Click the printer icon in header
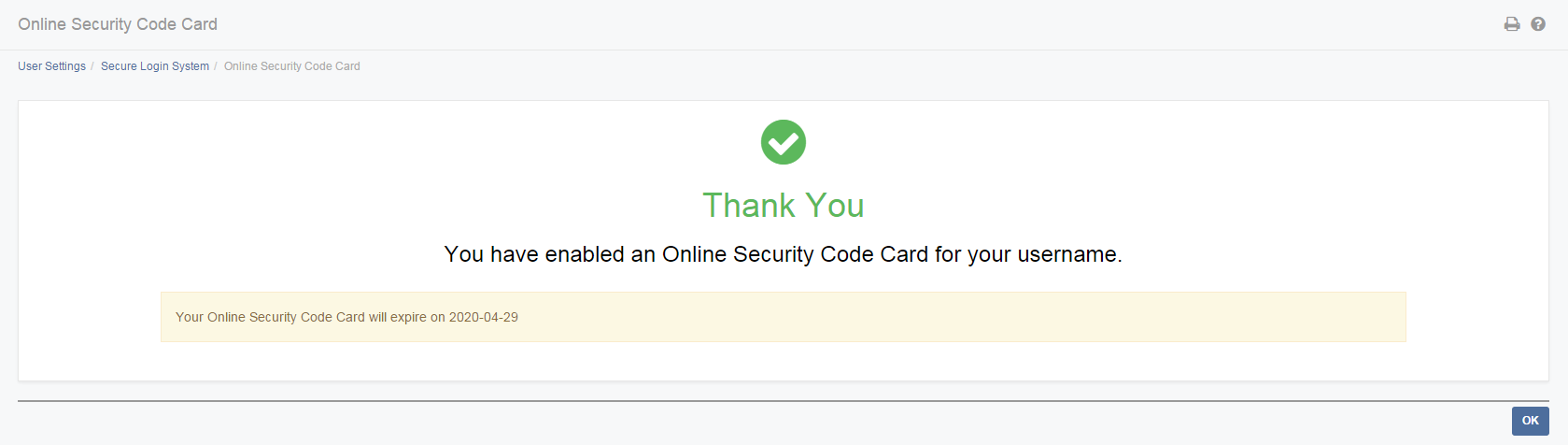Image resolution: width=1568 pixels, height=445 pixels. (1512, 24)
